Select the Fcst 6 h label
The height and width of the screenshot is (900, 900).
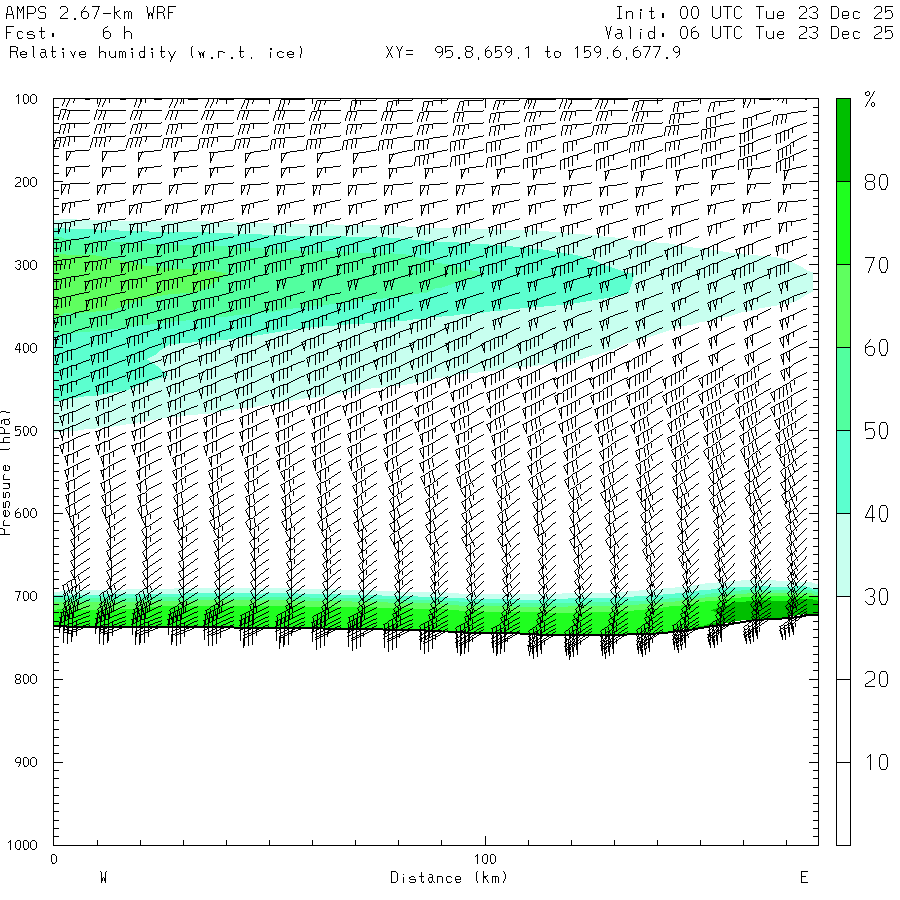click(68, 33)
